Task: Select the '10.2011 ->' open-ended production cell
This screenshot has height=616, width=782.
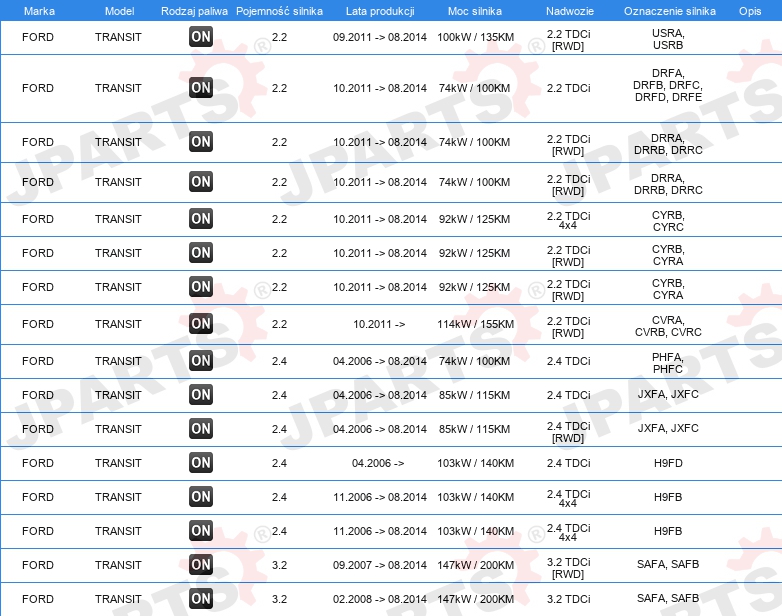Action: pyautogui.click(x=379, y=324)
